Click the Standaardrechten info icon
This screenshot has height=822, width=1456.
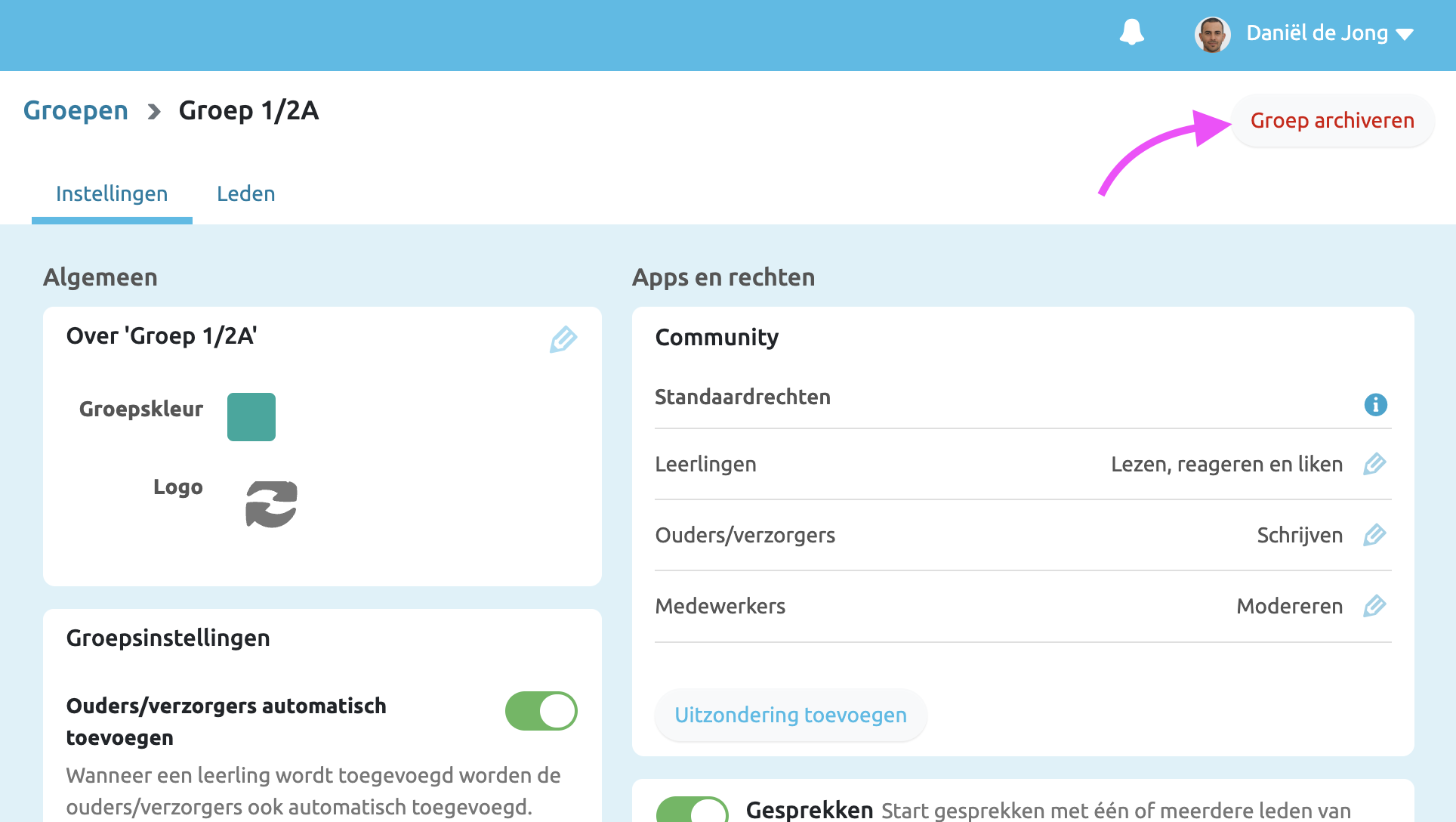[x=1375, y=405]
